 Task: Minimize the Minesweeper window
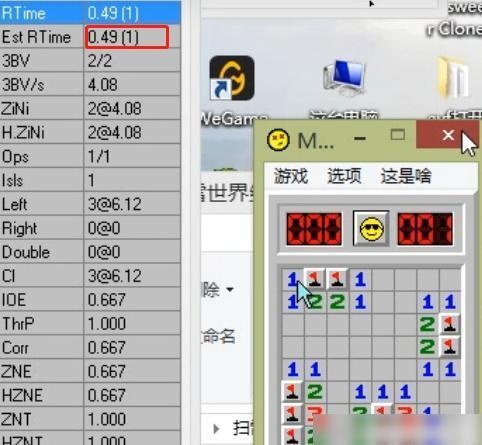click(360, 138)
